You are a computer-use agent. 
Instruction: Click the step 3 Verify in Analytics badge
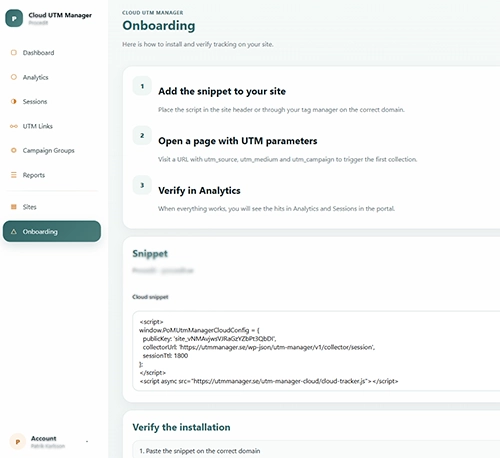(142, 185)
